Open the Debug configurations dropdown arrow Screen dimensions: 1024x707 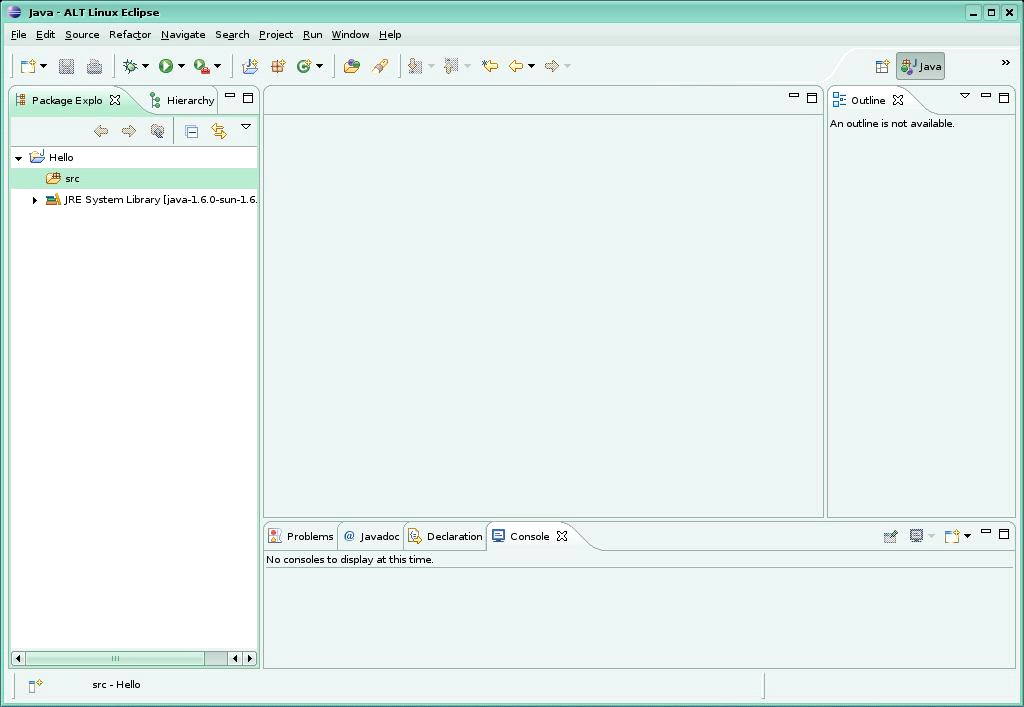145,66
